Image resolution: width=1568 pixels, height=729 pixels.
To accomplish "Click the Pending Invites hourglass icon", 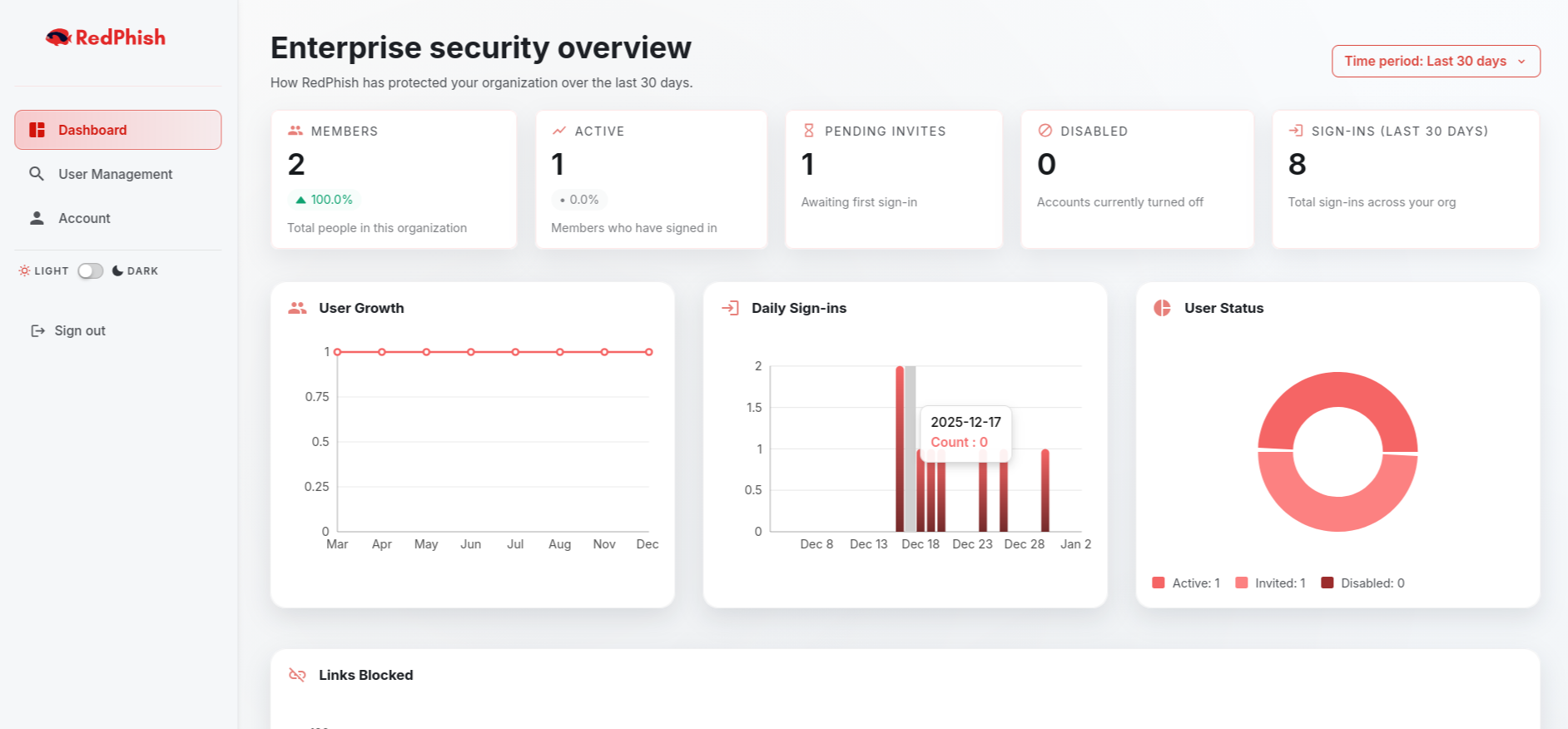I will (x=808, y=131).
